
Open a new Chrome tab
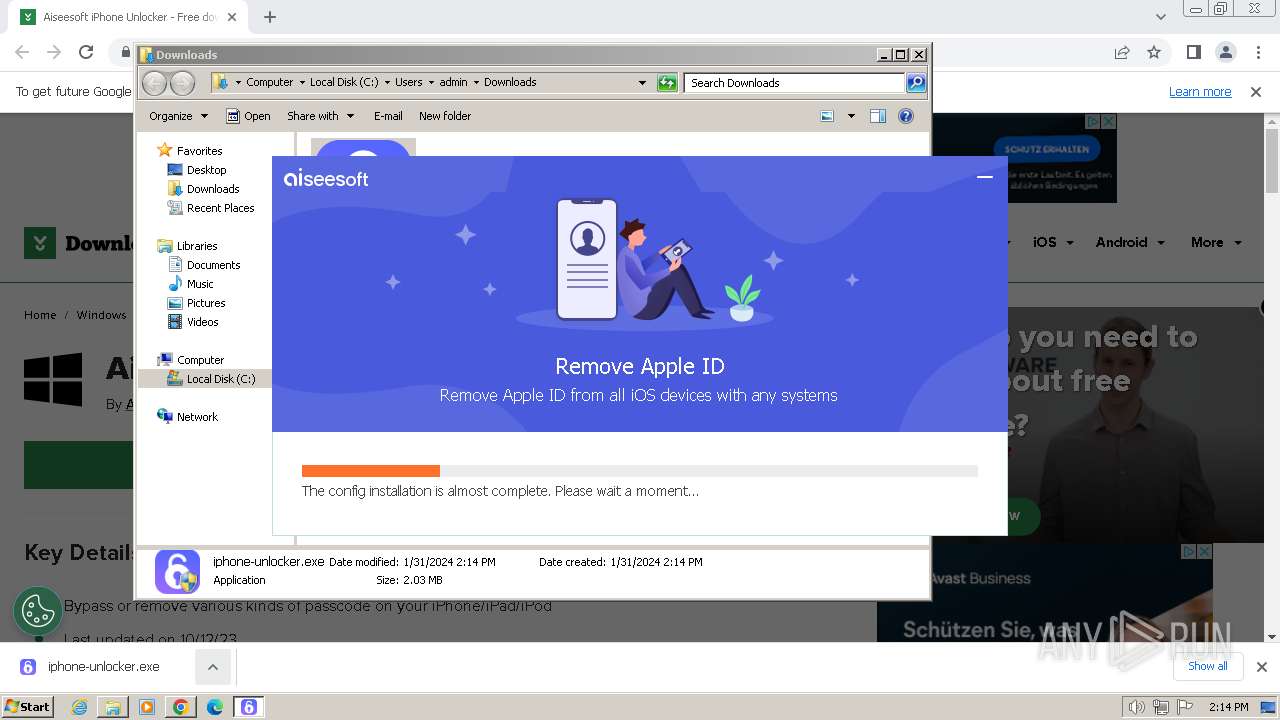pos(270,17)
